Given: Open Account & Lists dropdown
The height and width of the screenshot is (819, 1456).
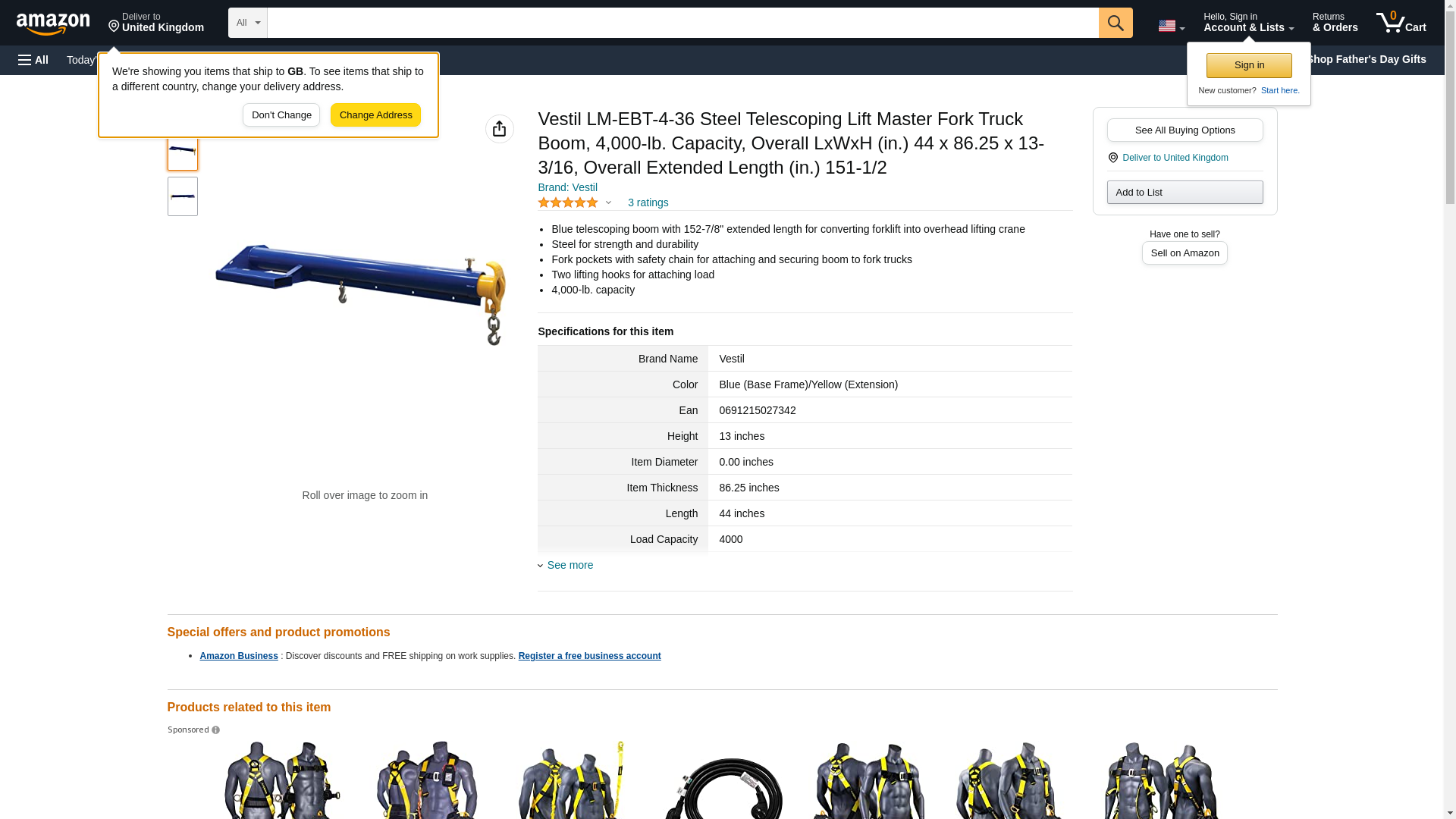Looking at the screenshot, I should [1248, 22].
